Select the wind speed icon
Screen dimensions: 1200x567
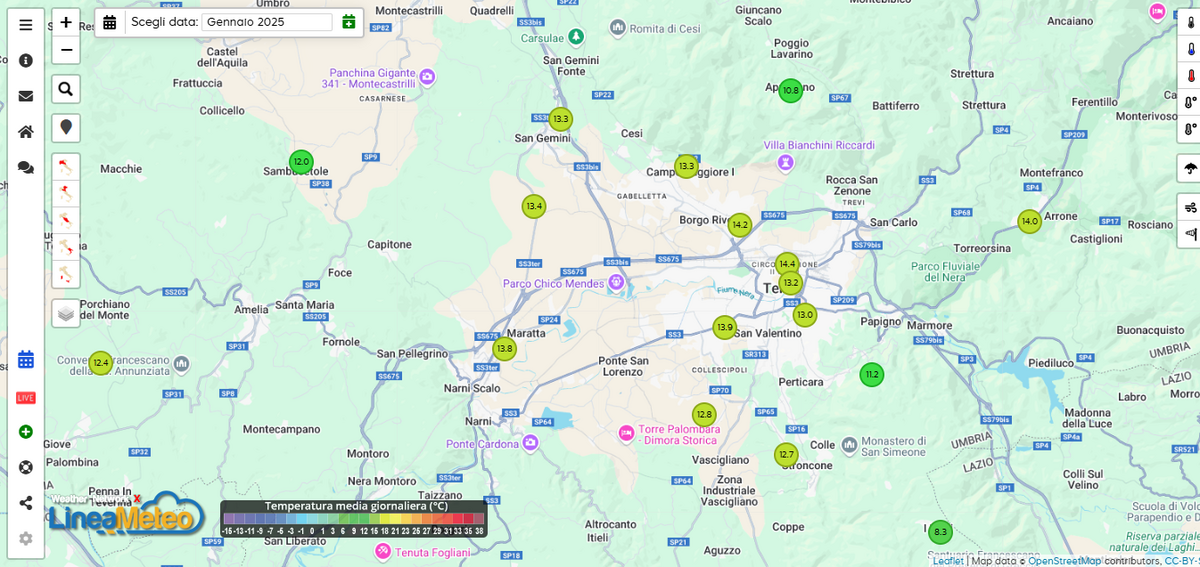(1190, 208)
